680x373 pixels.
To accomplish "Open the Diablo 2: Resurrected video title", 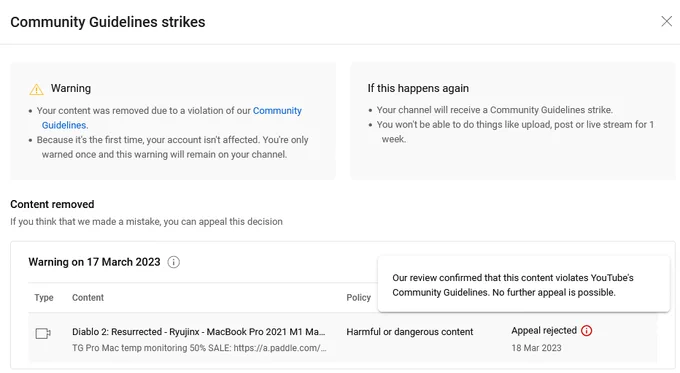I will point(199,332).
